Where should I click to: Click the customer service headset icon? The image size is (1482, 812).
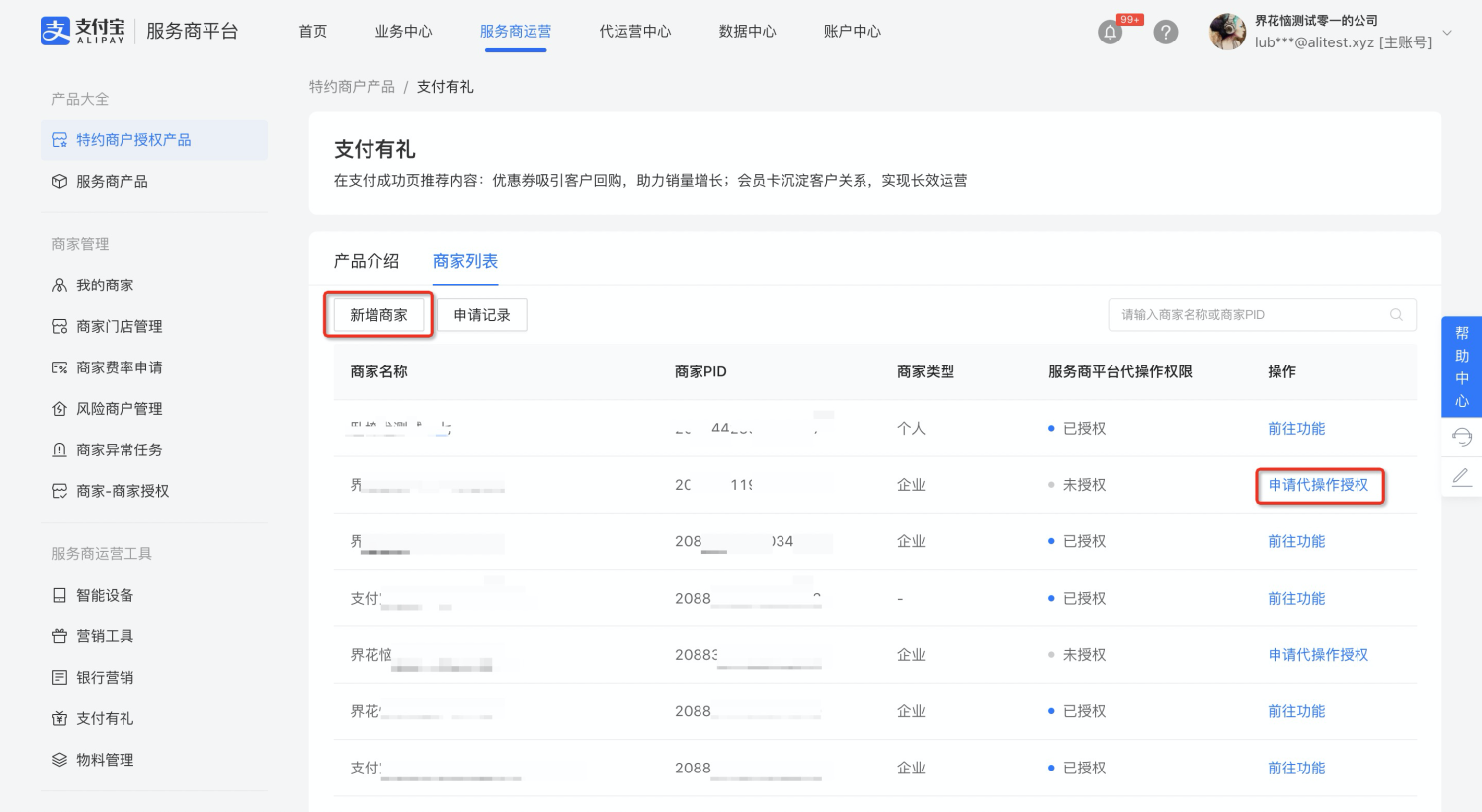point(1462,437)
